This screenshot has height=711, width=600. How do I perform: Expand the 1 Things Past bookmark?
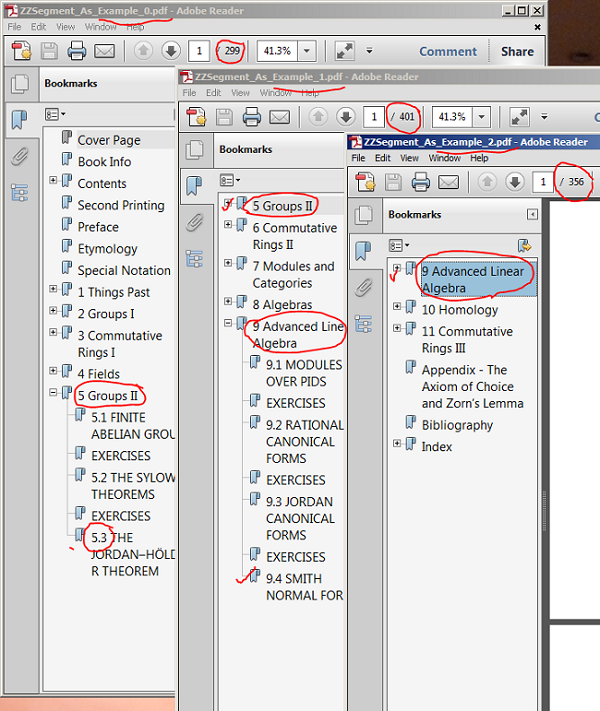53,288
